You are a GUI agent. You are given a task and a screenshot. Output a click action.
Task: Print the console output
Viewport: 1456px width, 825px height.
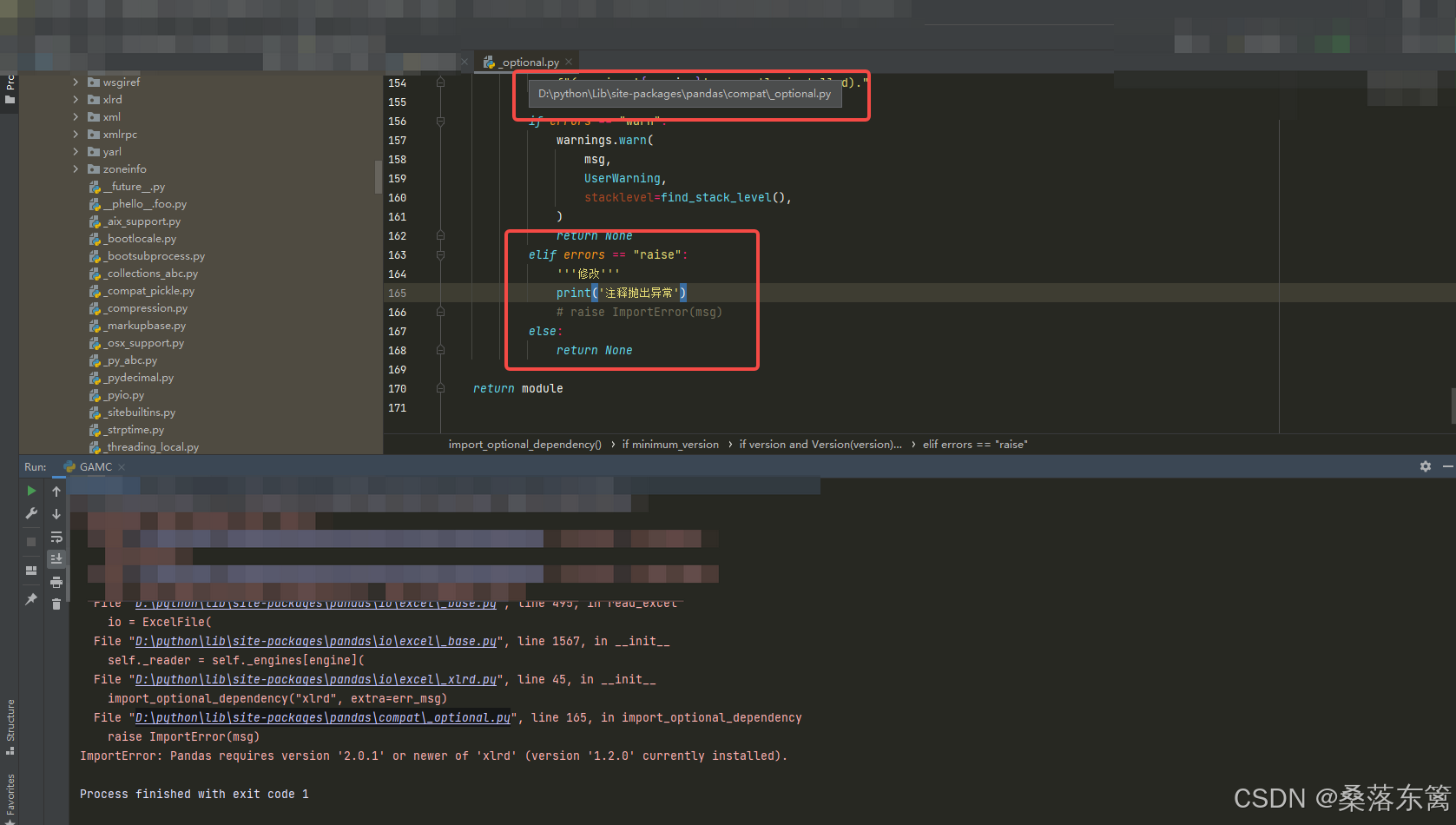coord(56,582)
